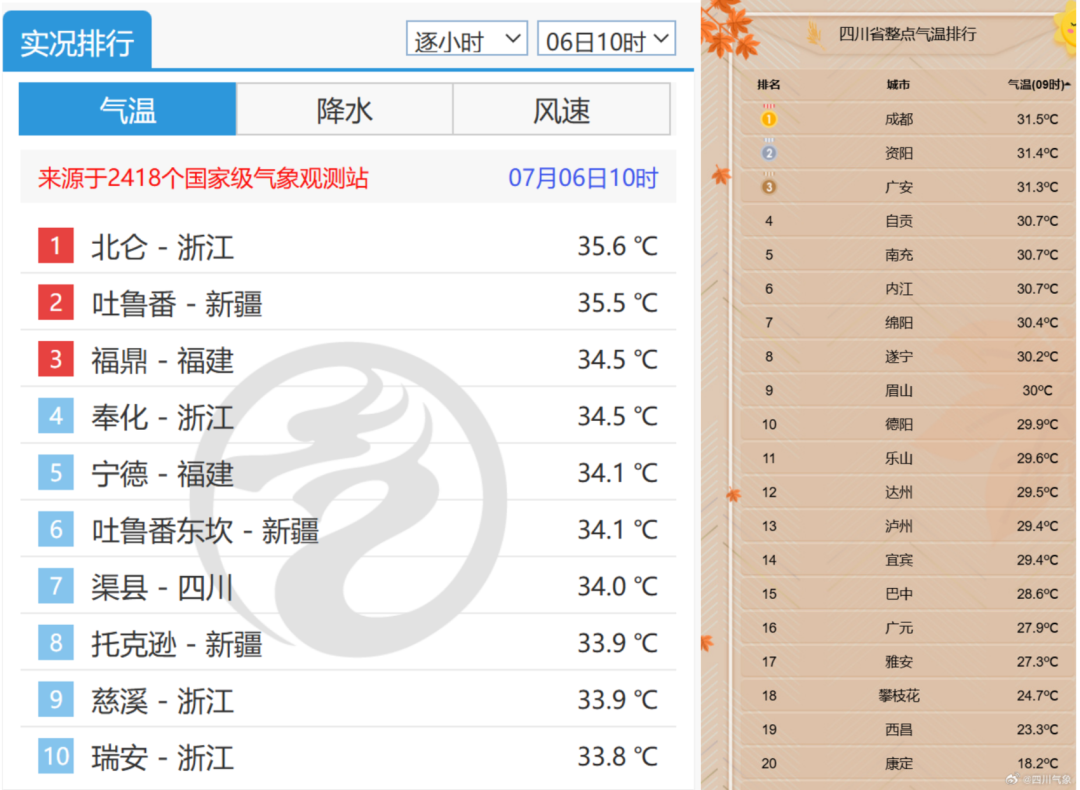Open the 逐小时 interval dropdown

coord(466,39)
